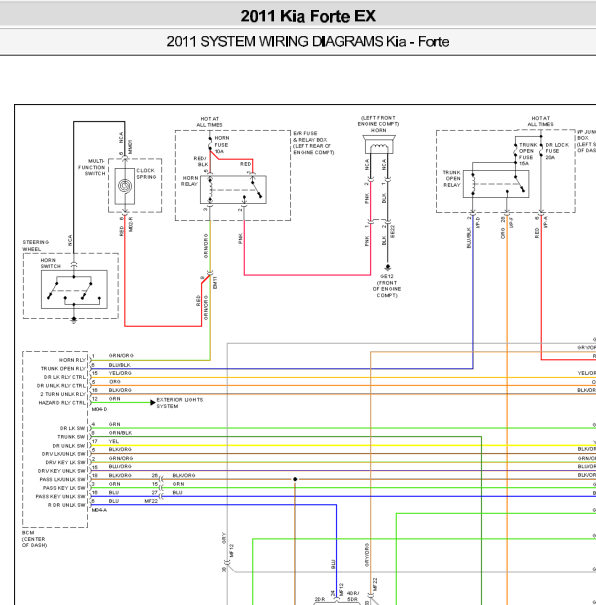The width and height of the screenshot is (596, 605).
Task: Click the HORN SWITCH label
Action: tap(51, 263)
